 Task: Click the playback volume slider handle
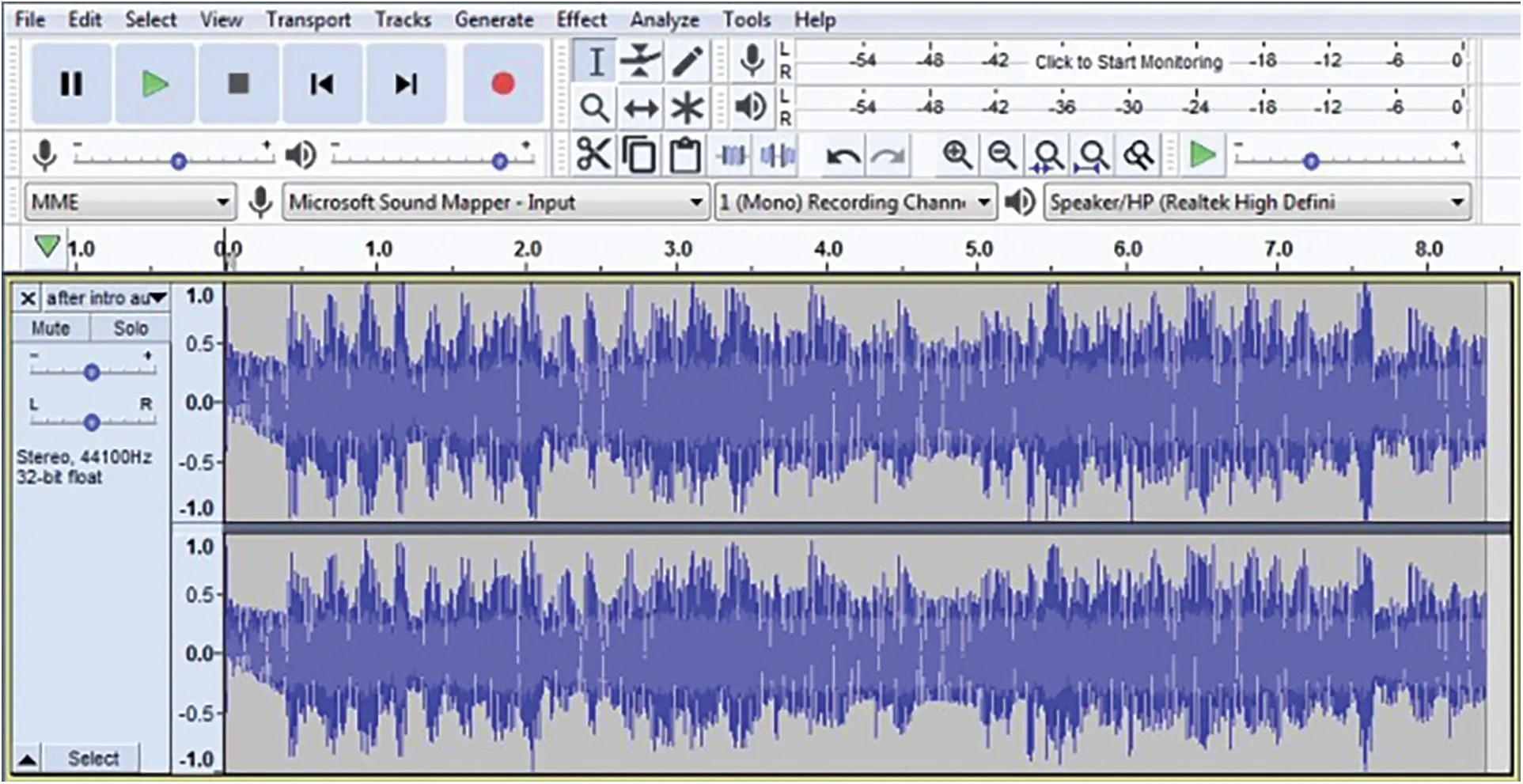[x=499, y=161]
